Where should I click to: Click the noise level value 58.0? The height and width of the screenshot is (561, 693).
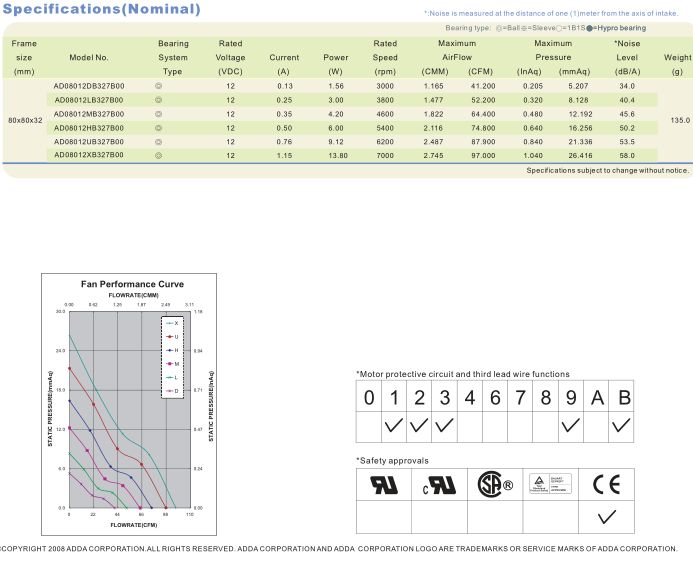627,156
